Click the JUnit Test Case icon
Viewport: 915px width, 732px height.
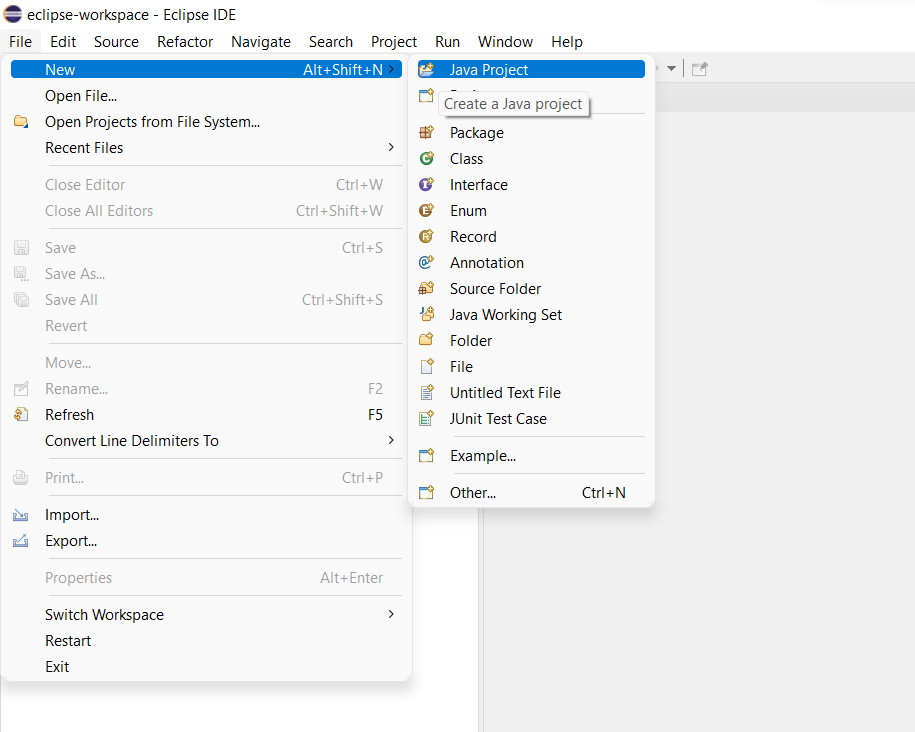coord(427,418)
